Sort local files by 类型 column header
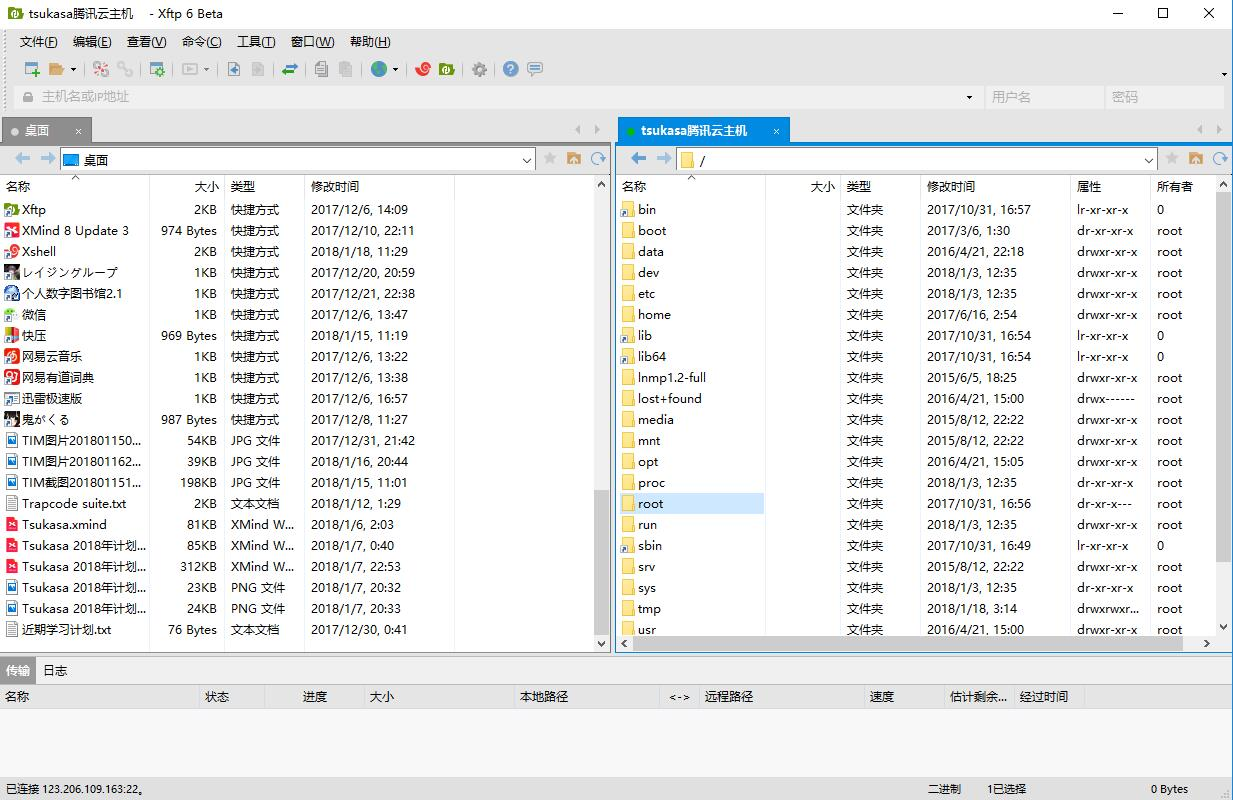 [264, 187]
